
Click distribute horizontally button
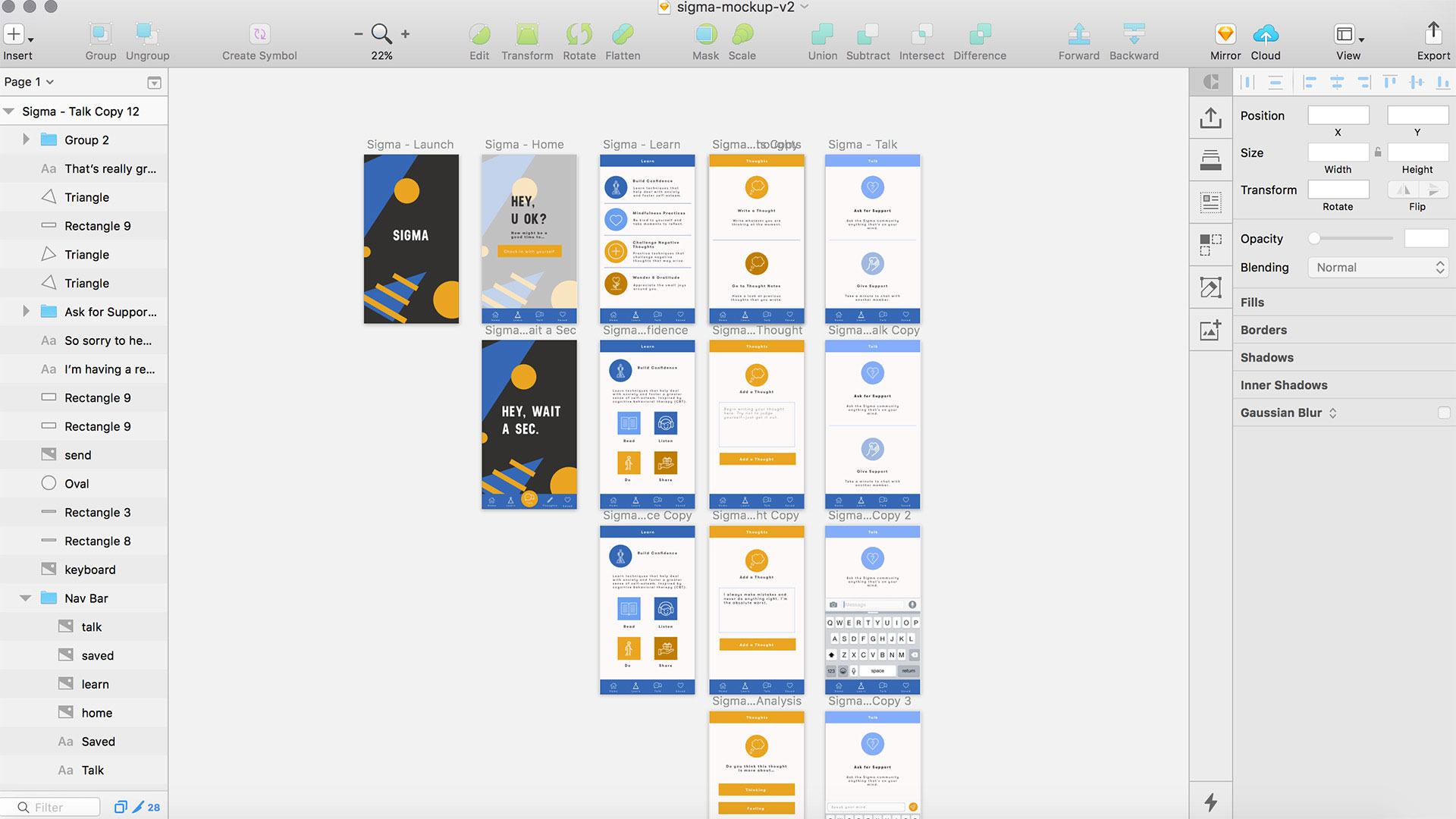(x=1248, y=82)
